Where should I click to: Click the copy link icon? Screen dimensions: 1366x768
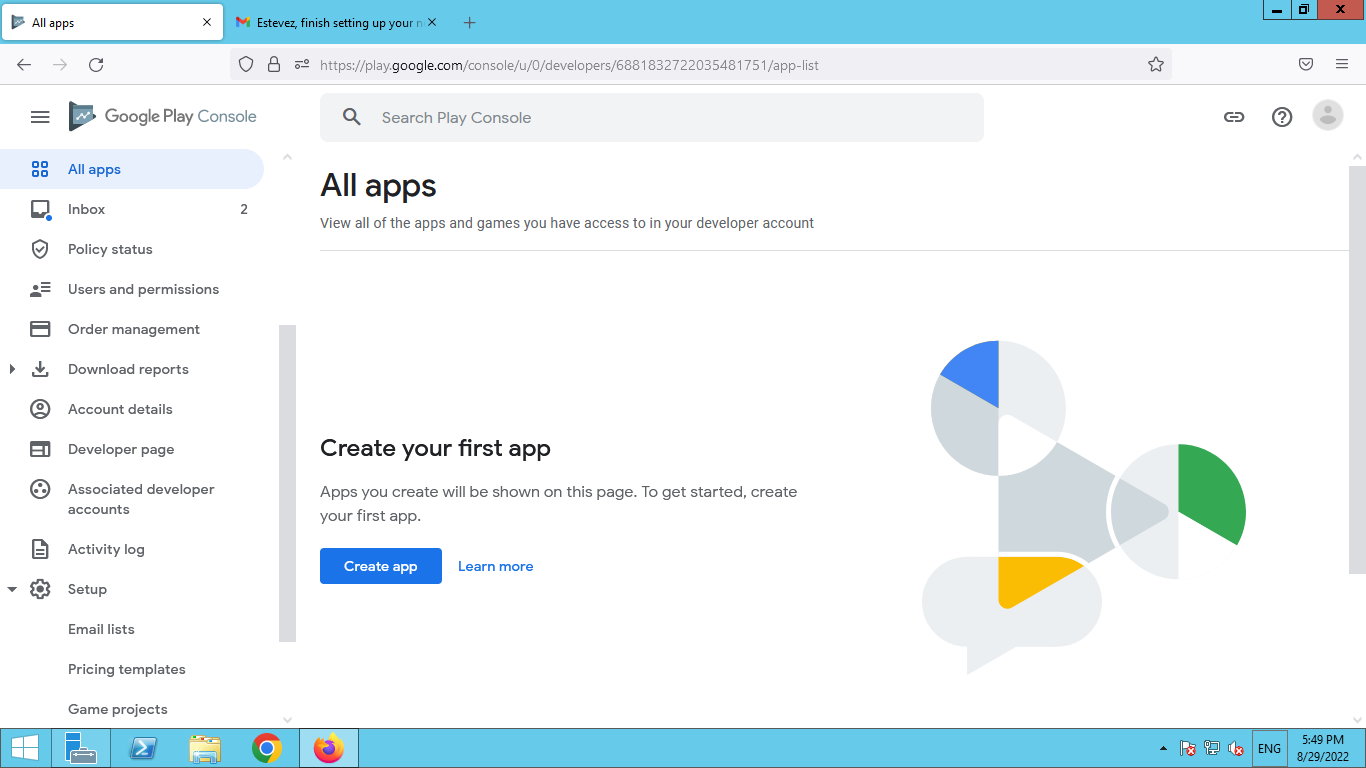click(x=1234, y=117)
